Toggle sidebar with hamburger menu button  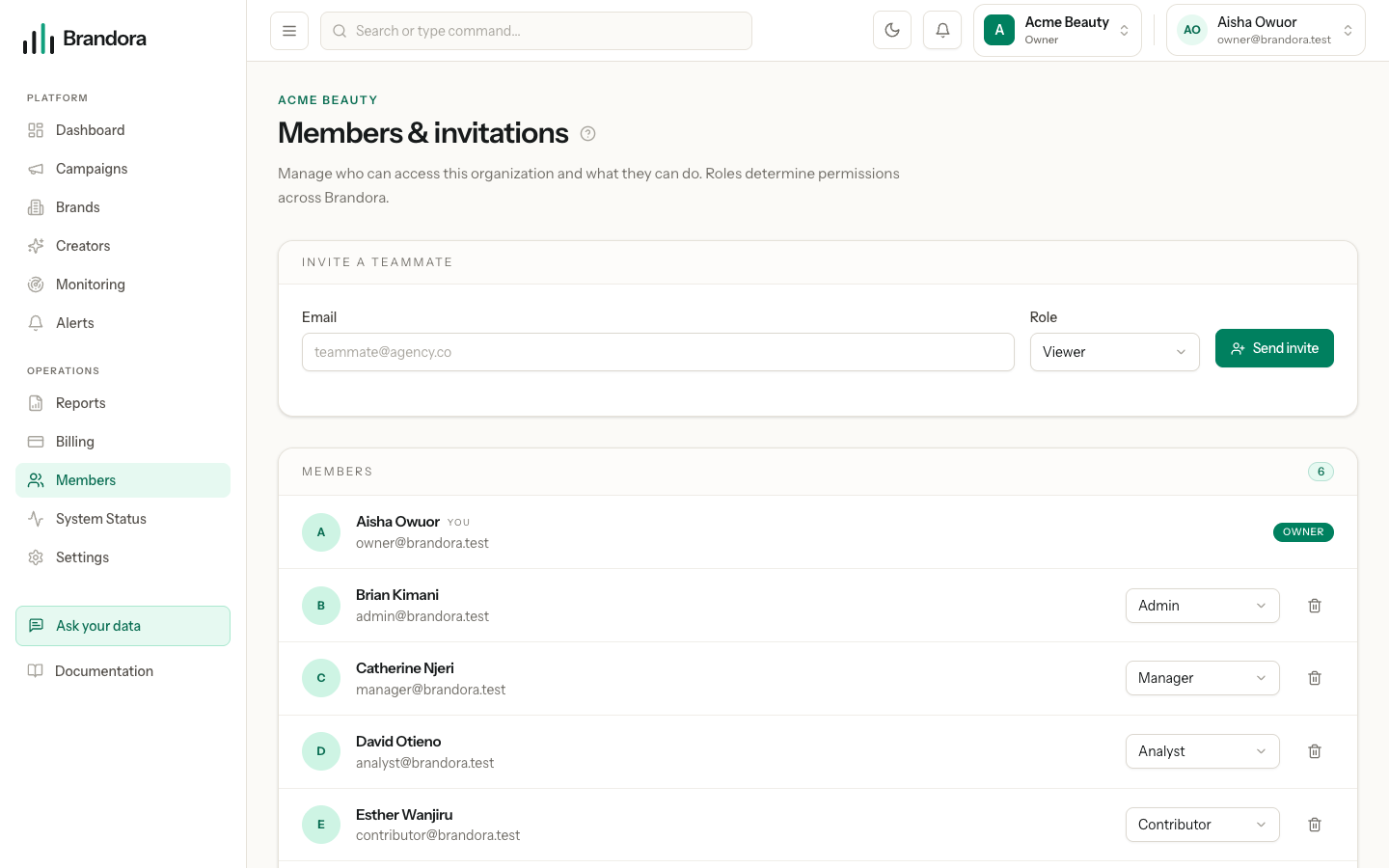[x=289, y=31]
